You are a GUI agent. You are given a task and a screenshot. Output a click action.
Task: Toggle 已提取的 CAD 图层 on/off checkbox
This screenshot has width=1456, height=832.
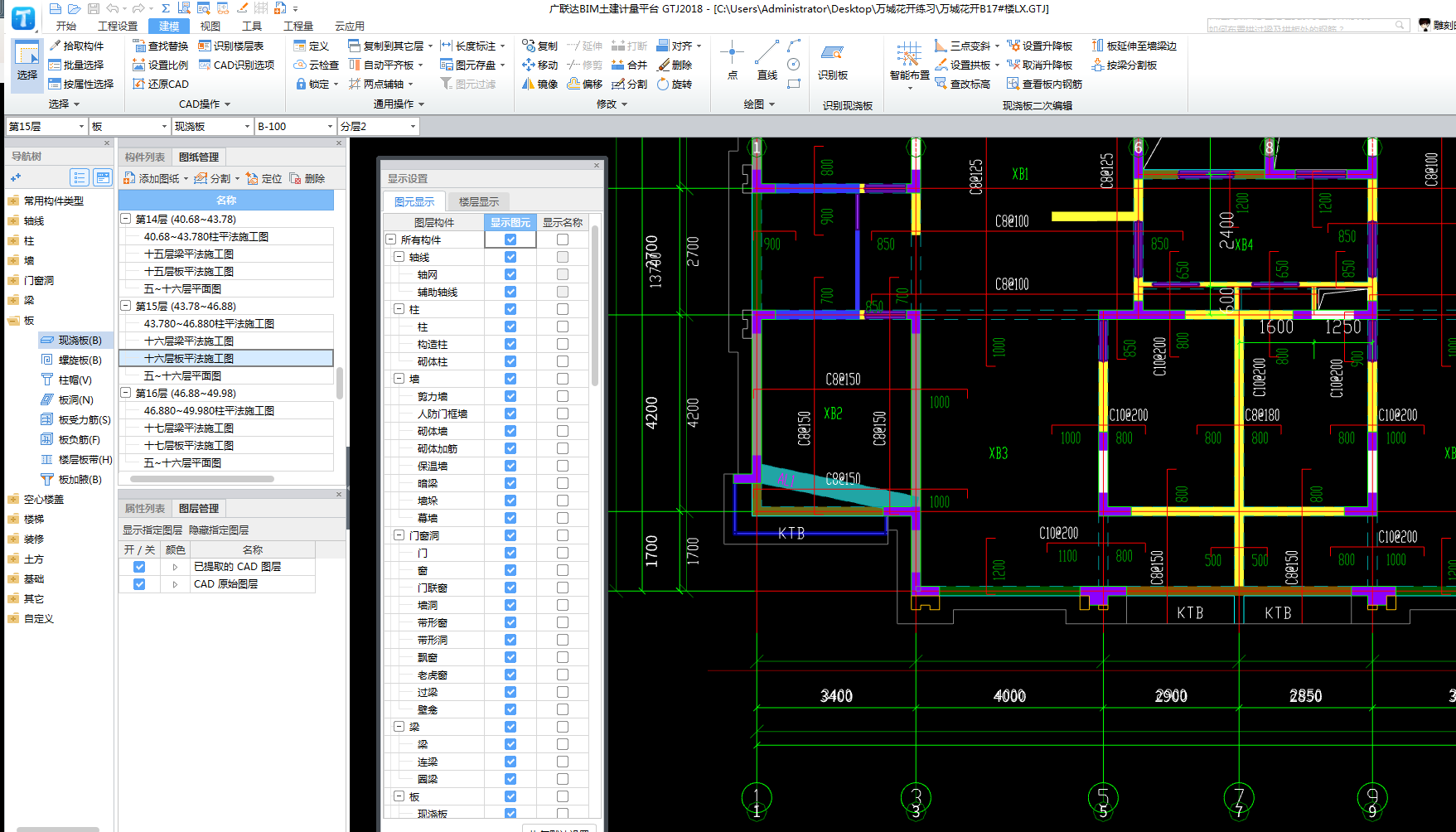coord(139,567)
